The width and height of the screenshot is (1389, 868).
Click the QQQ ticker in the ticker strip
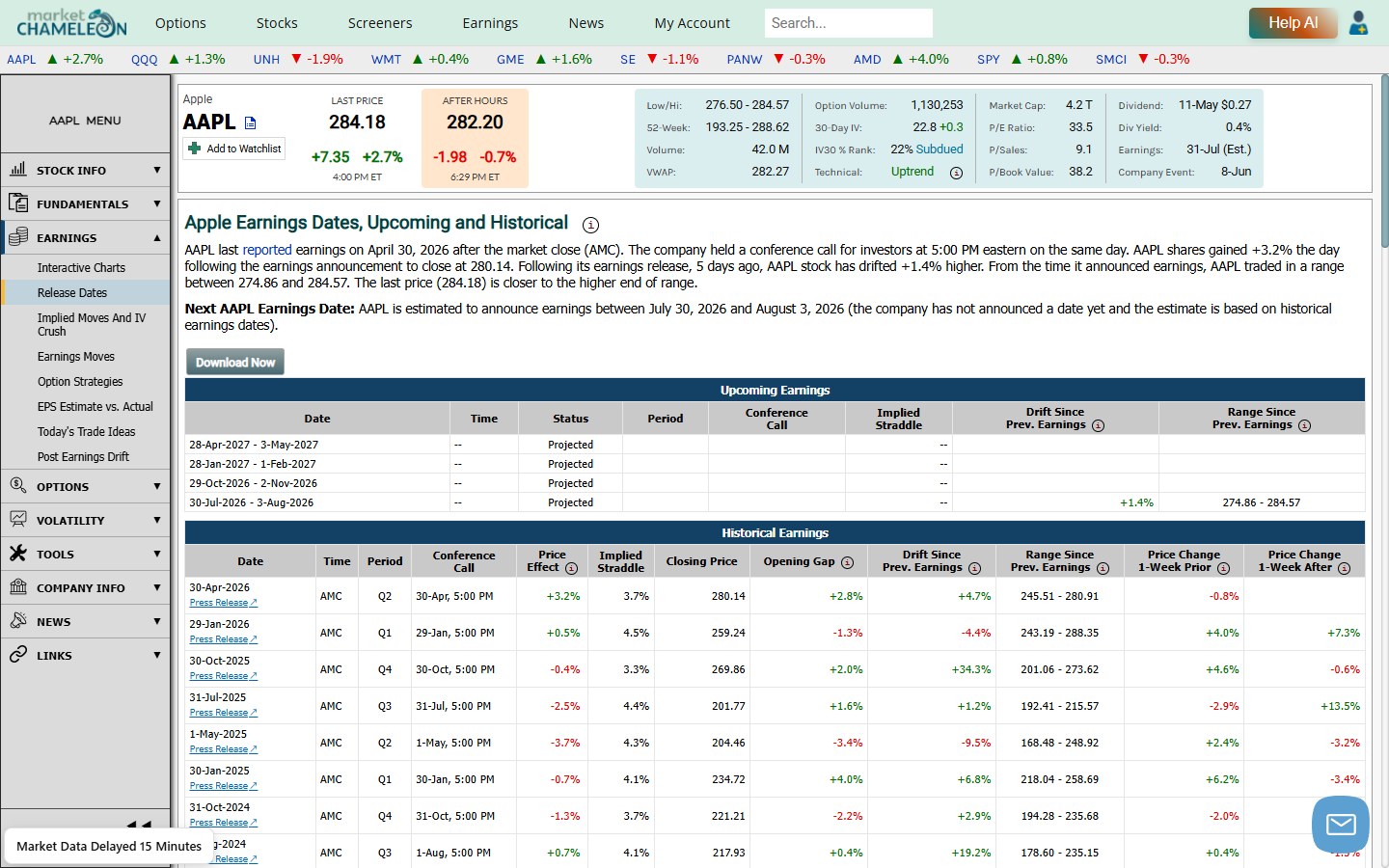145,60
